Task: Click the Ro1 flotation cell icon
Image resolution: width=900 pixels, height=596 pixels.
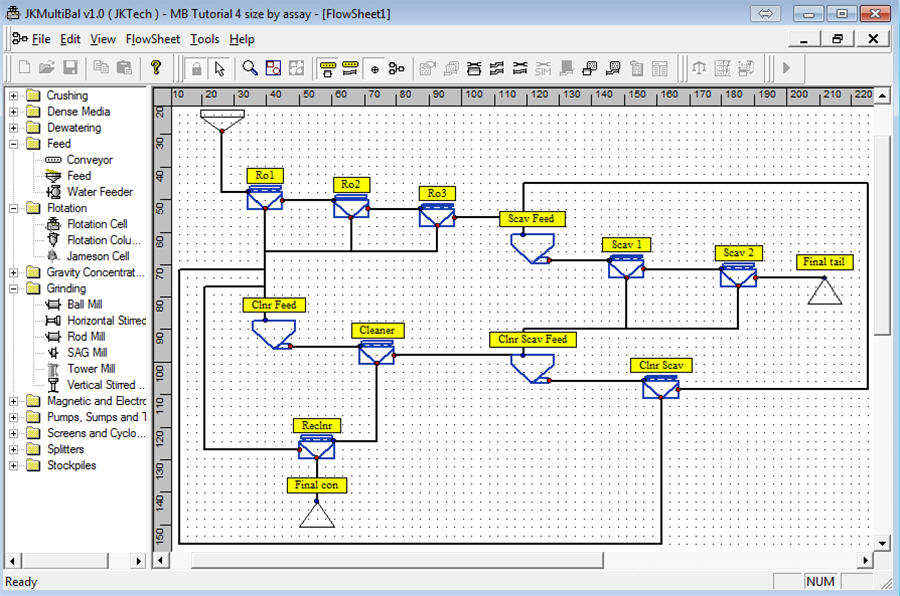Action: (x=265, y=199)
